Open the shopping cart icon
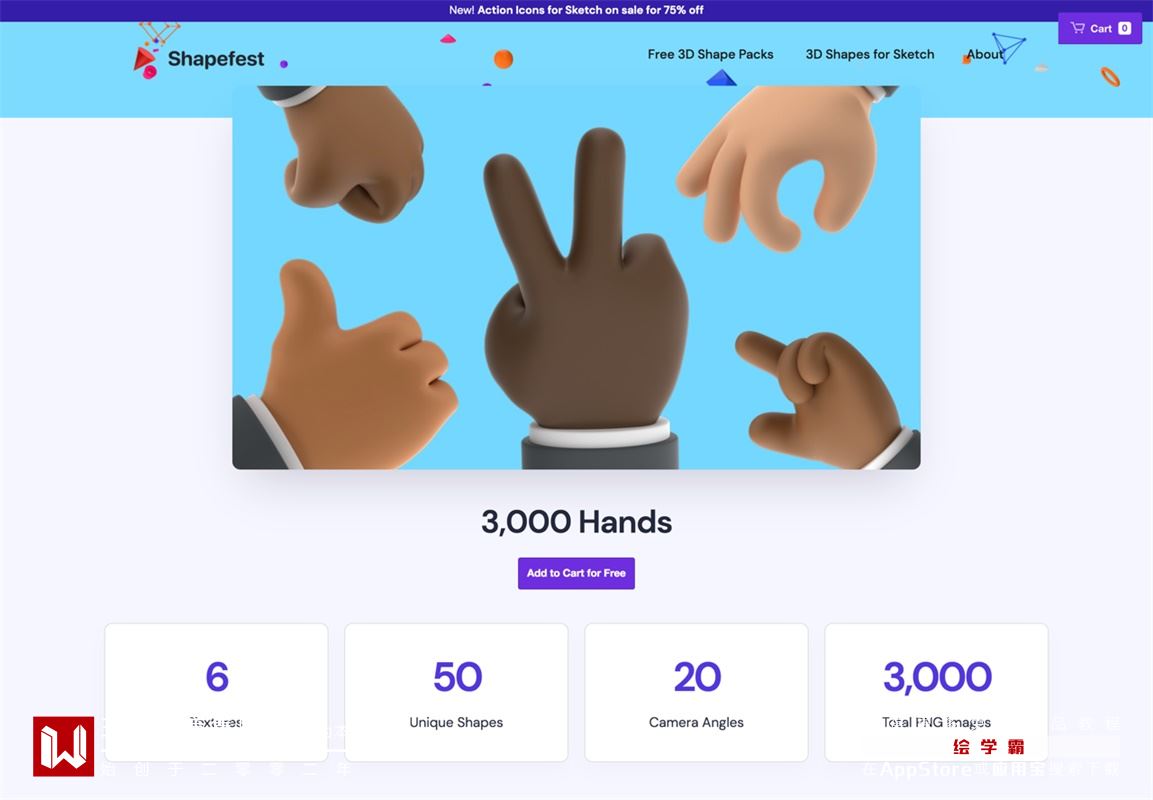The image size is (1153, 800). point(1077,28)
